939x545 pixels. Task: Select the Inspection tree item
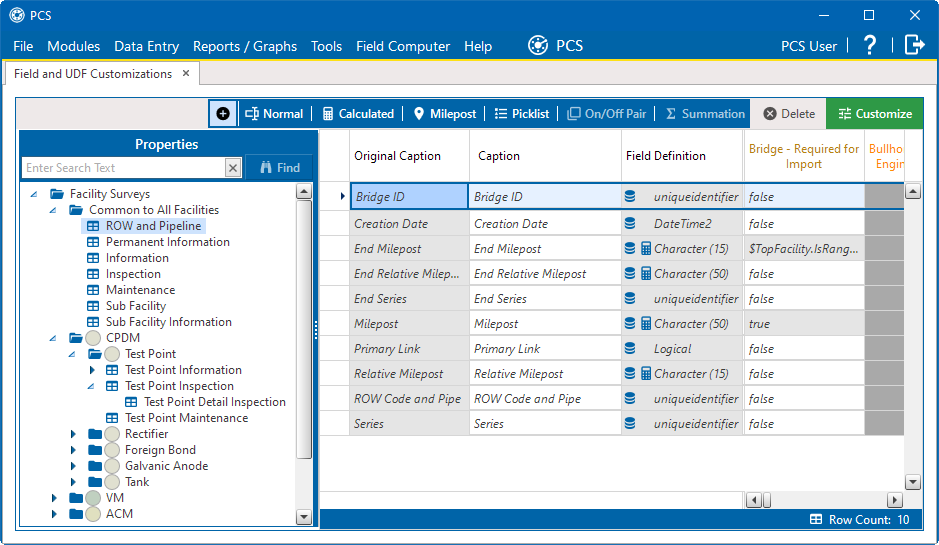click(x=133, y=274)
